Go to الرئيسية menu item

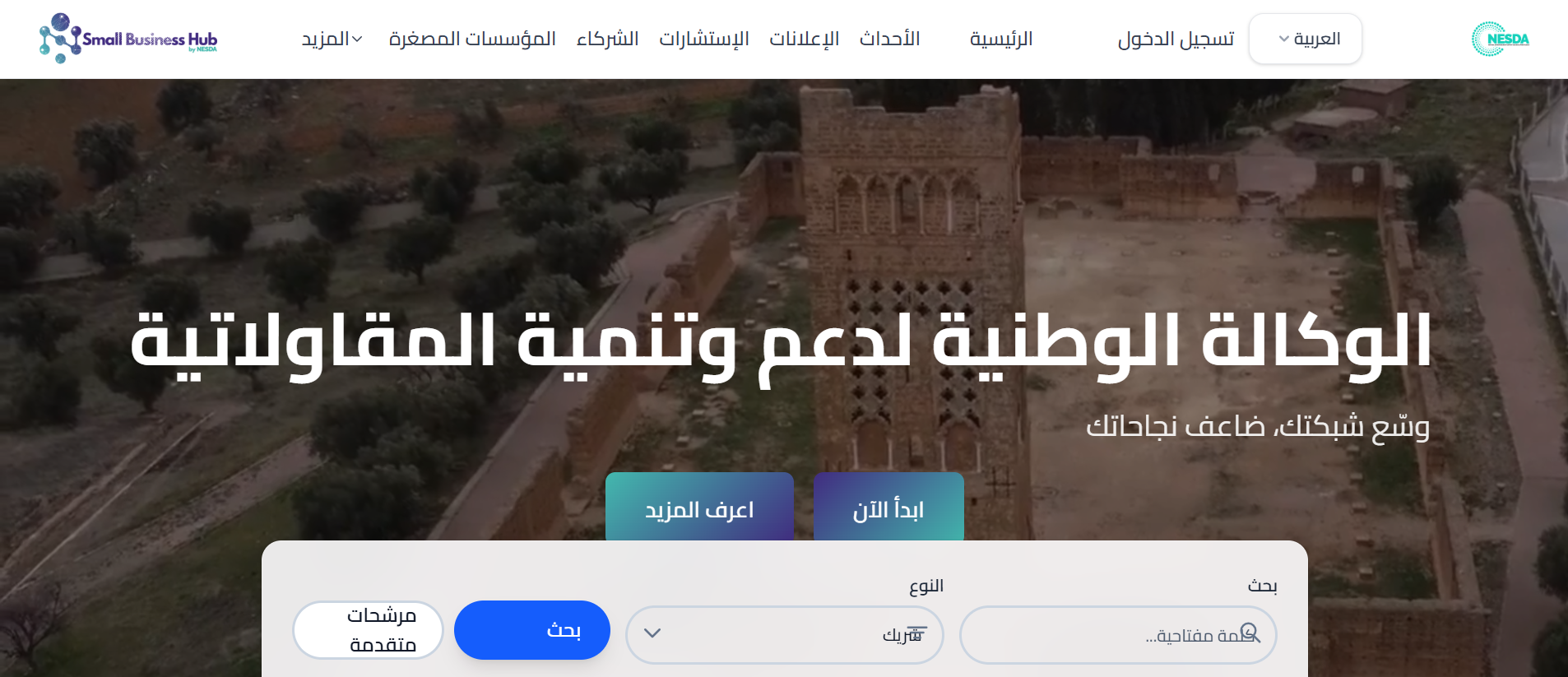tap(1001, 39)
